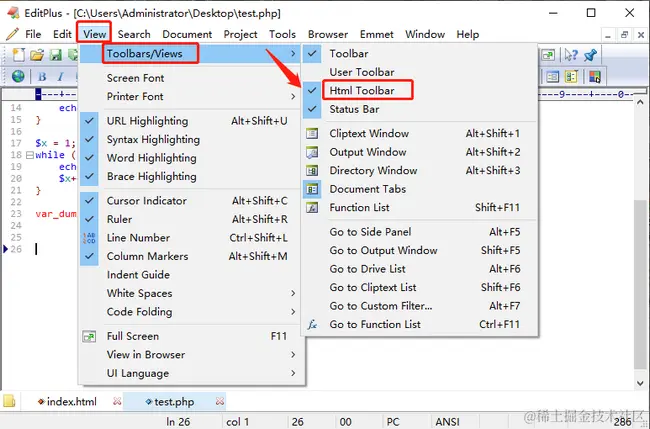This screenshot has height=429, width=650.
Task: Uncheck the Html Toolbar option
Action: click(x=420, y=90)
